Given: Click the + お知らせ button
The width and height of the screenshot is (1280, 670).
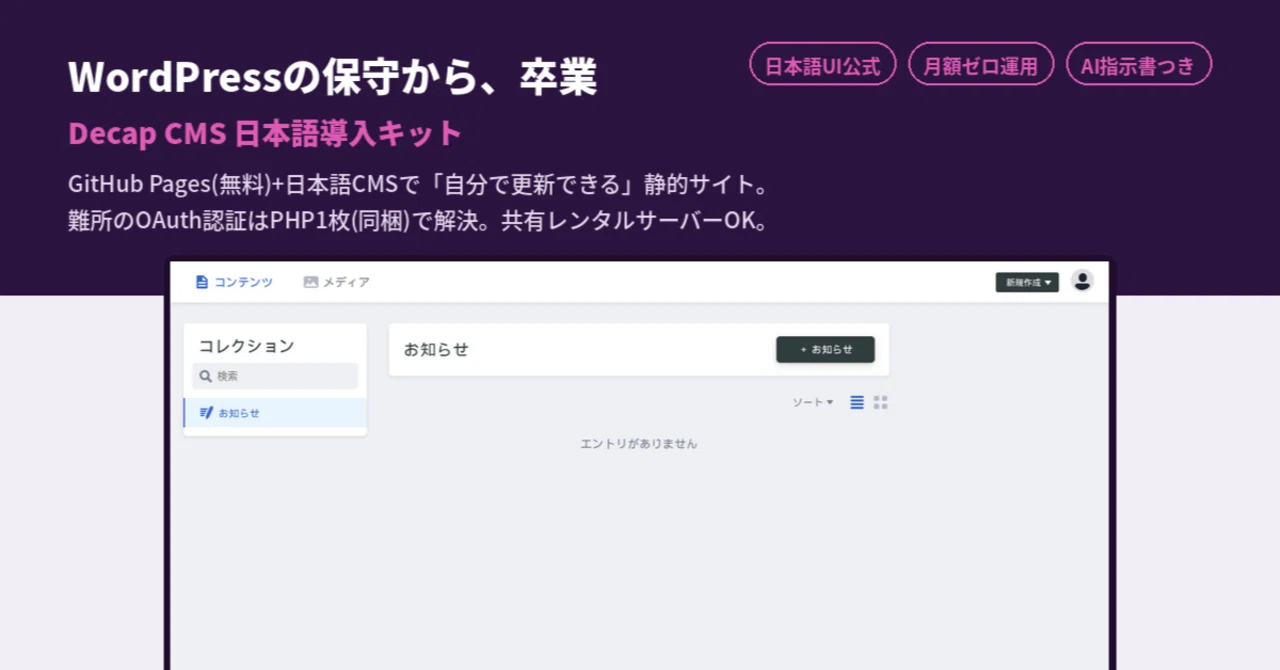Looking at the screenshot, I should 825,350.
